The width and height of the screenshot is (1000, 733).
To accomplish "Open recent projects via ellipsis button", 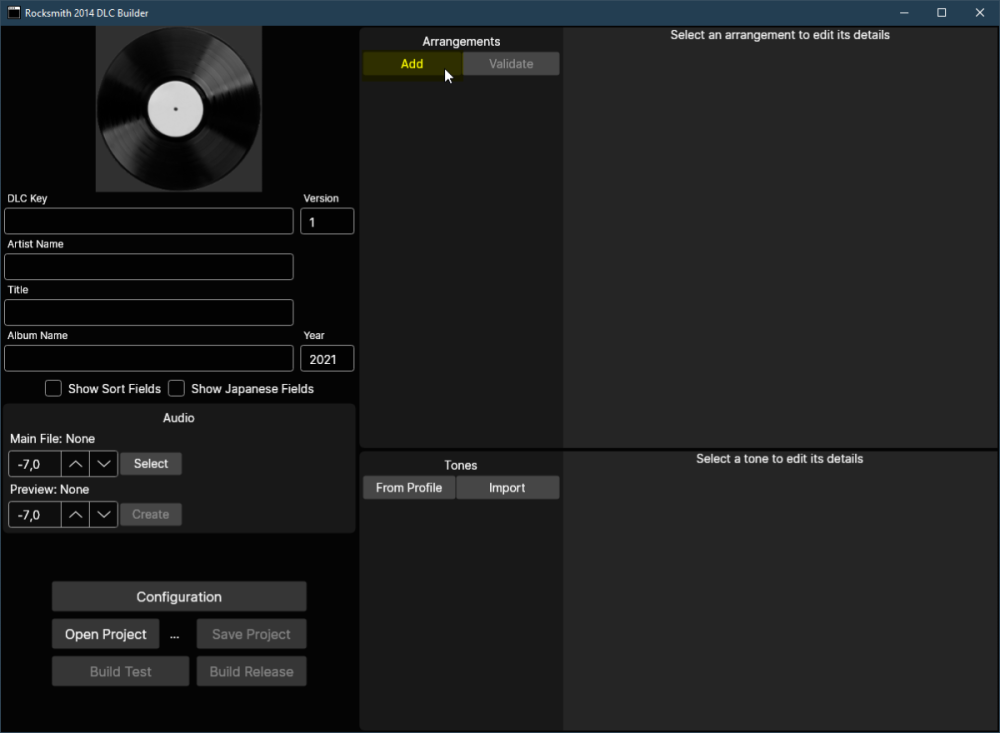I will click(x=175, y=635).
